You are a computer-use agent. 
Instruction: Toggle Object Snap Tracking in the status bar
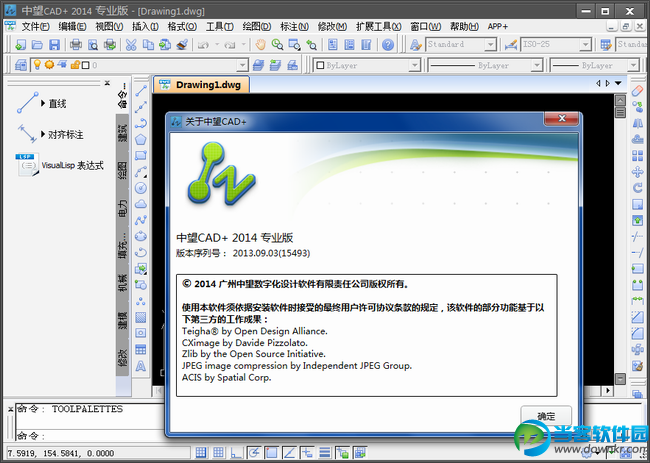289,453
